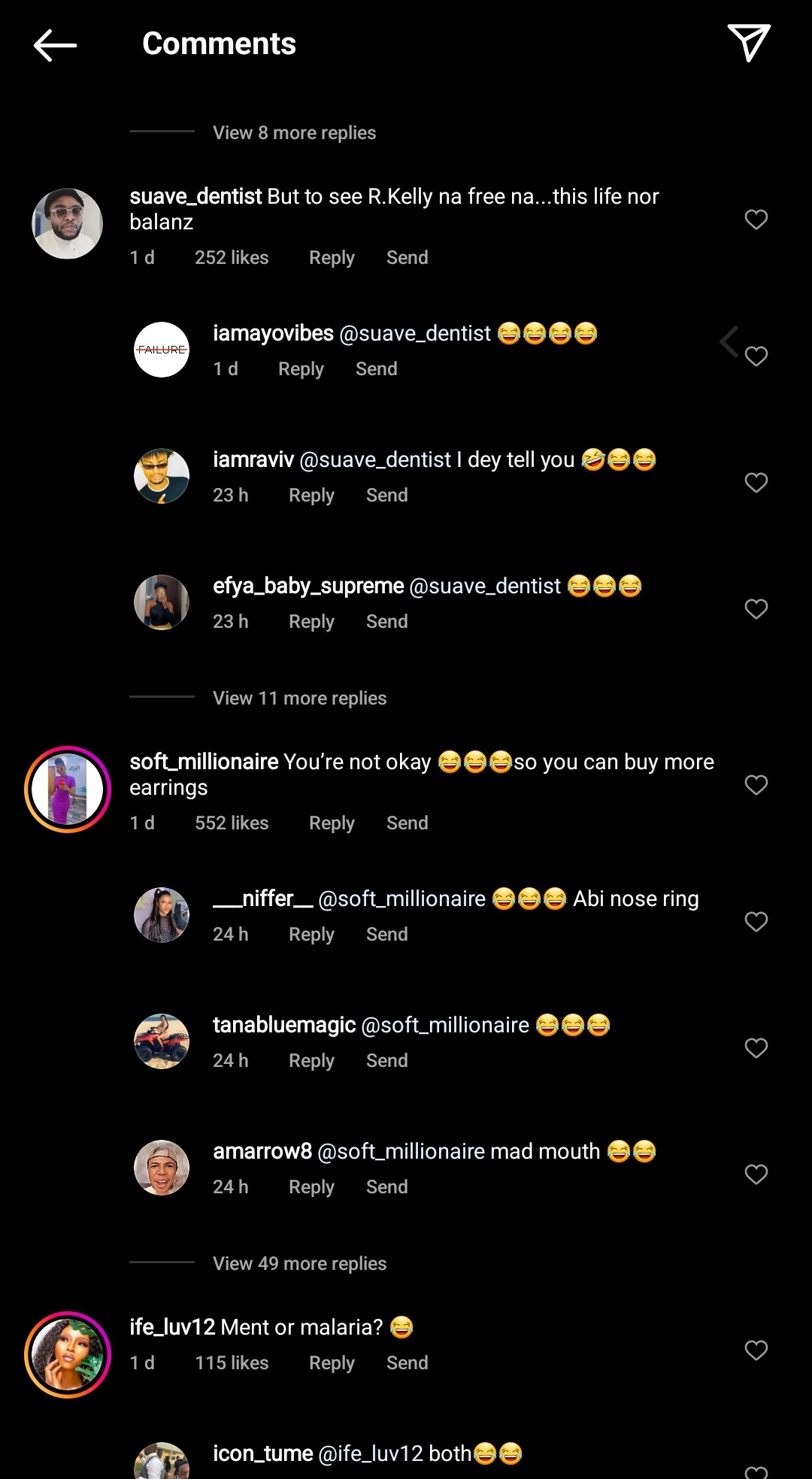This screenshot has width=812, height=1479.
Task: Send soft_millionaire's comment to someone
Action: pyautogui.click(x=407, y=823)
